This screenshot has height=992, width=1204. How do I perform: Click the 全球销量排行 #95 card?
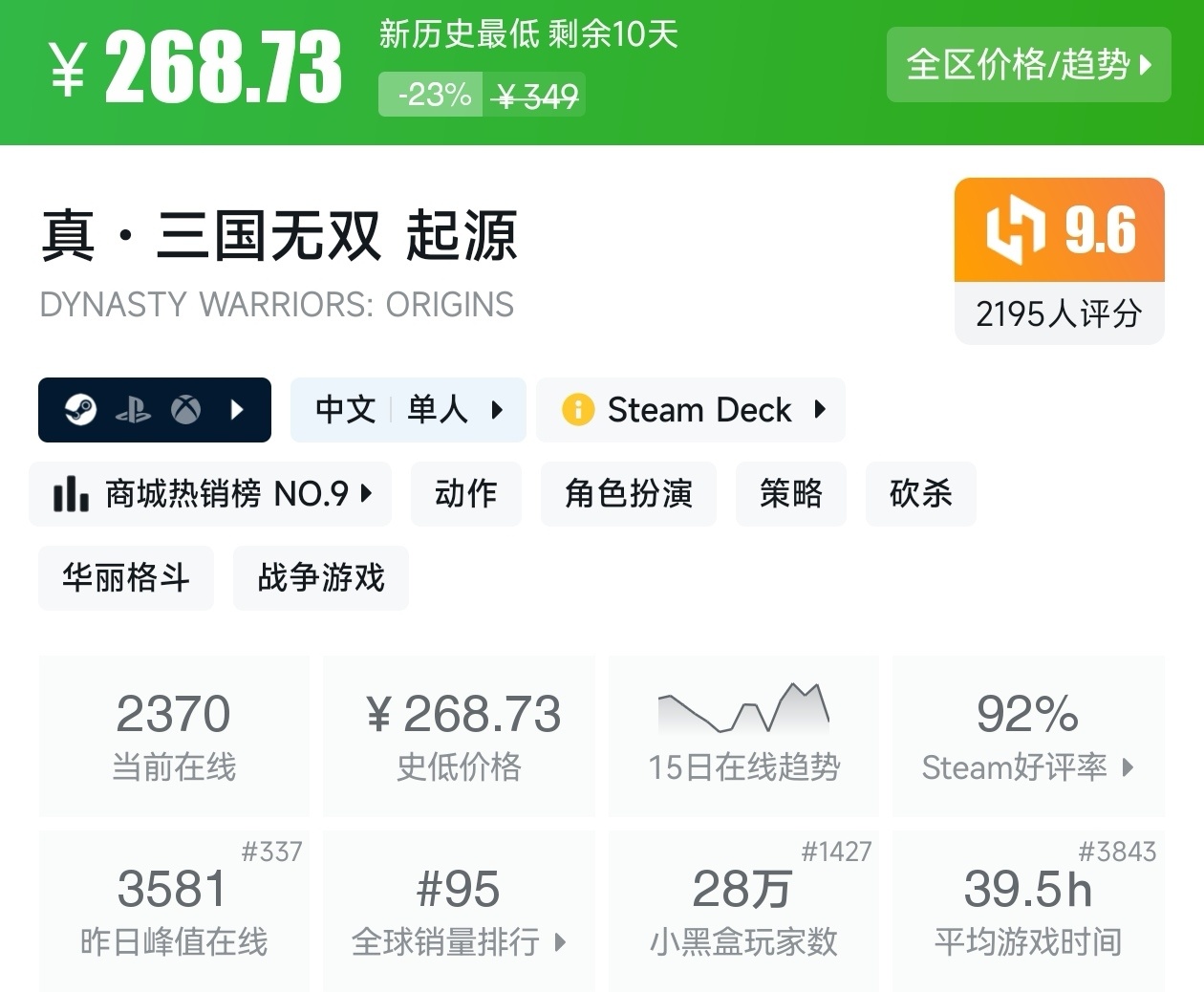click(459, 908)
